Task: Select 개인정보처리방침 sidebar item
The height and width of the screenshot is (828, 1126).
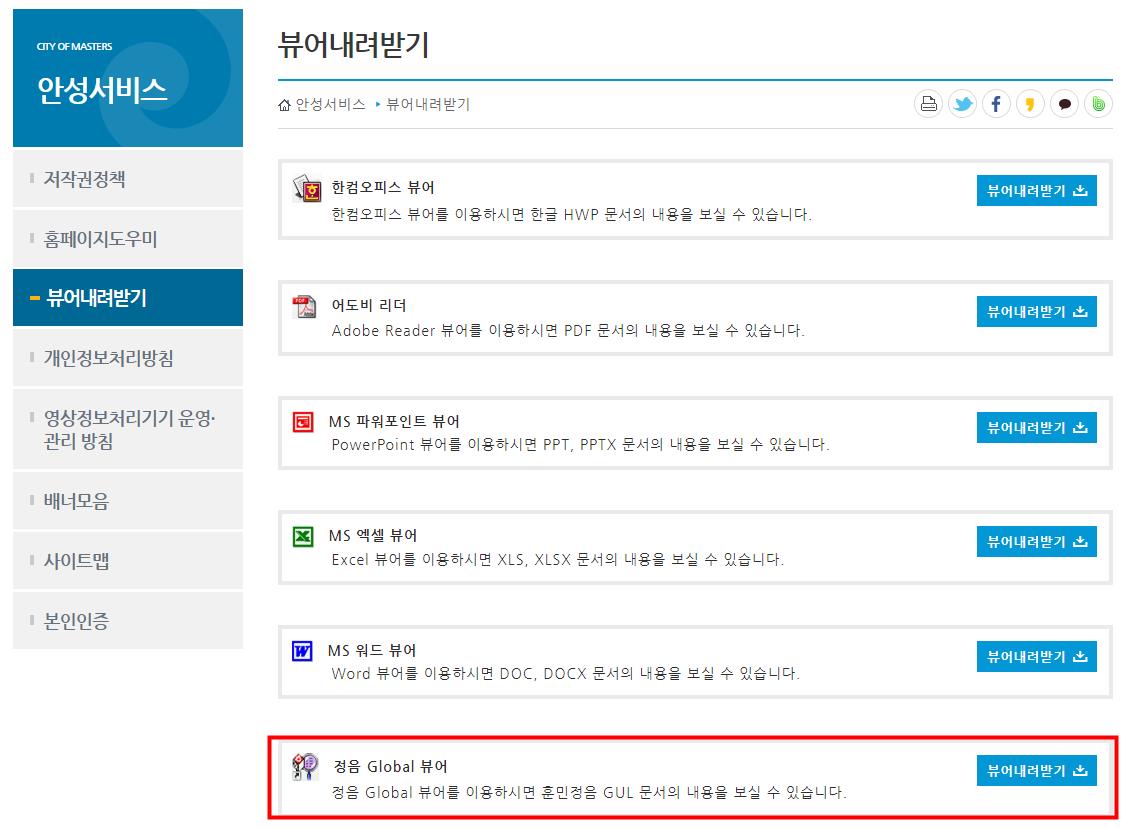Action: pos(128,358)
